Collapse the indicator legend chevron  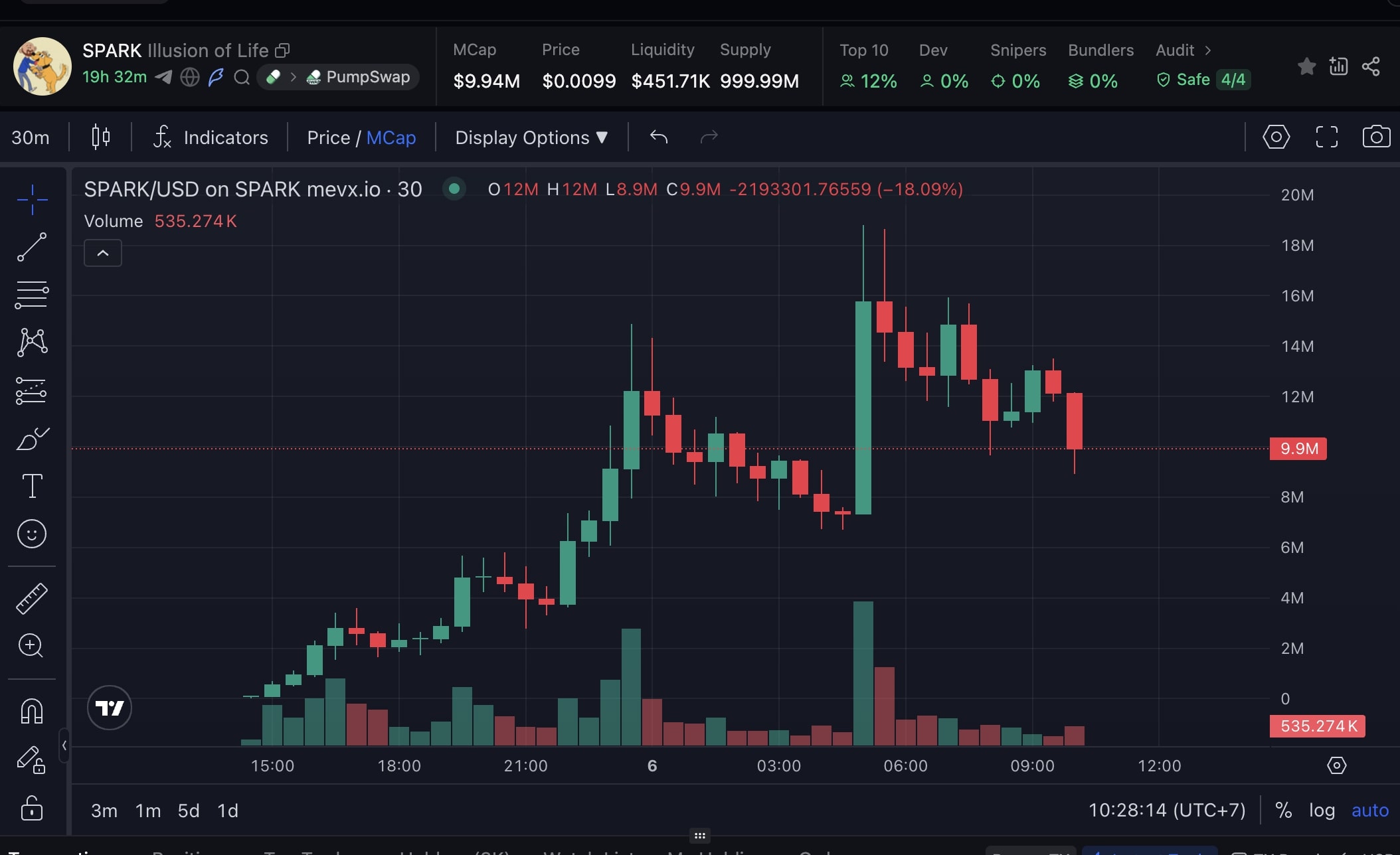(103, 253)
